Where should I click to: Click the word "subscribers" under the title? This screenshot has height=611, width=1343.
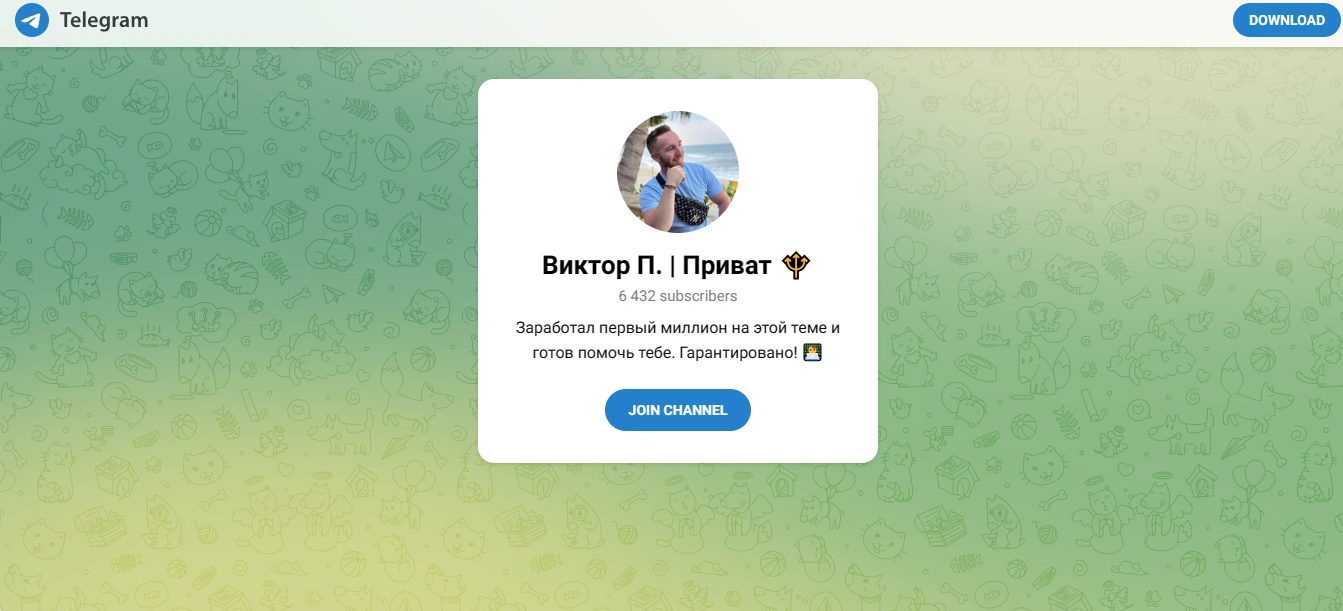[x=698, y=296]
